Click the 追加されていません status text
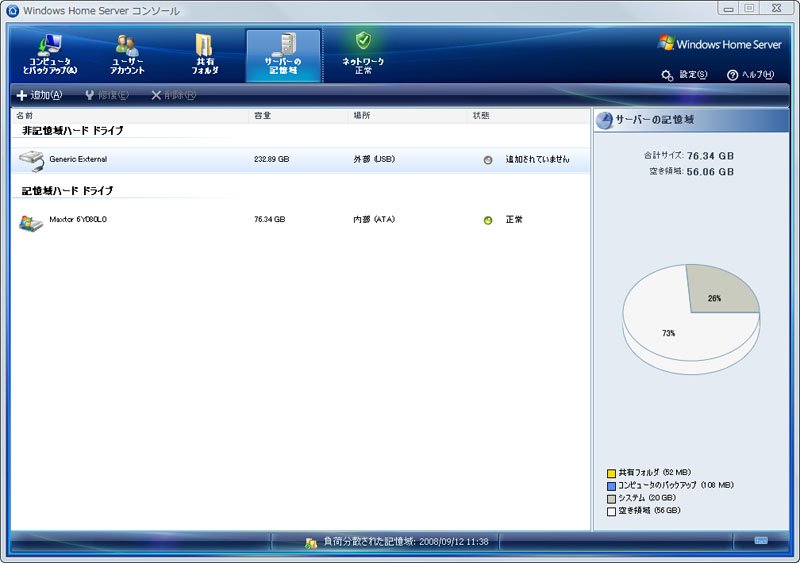The height and width of the screenshot is (563, 800). pyautogui.click(x=537, y=159)
